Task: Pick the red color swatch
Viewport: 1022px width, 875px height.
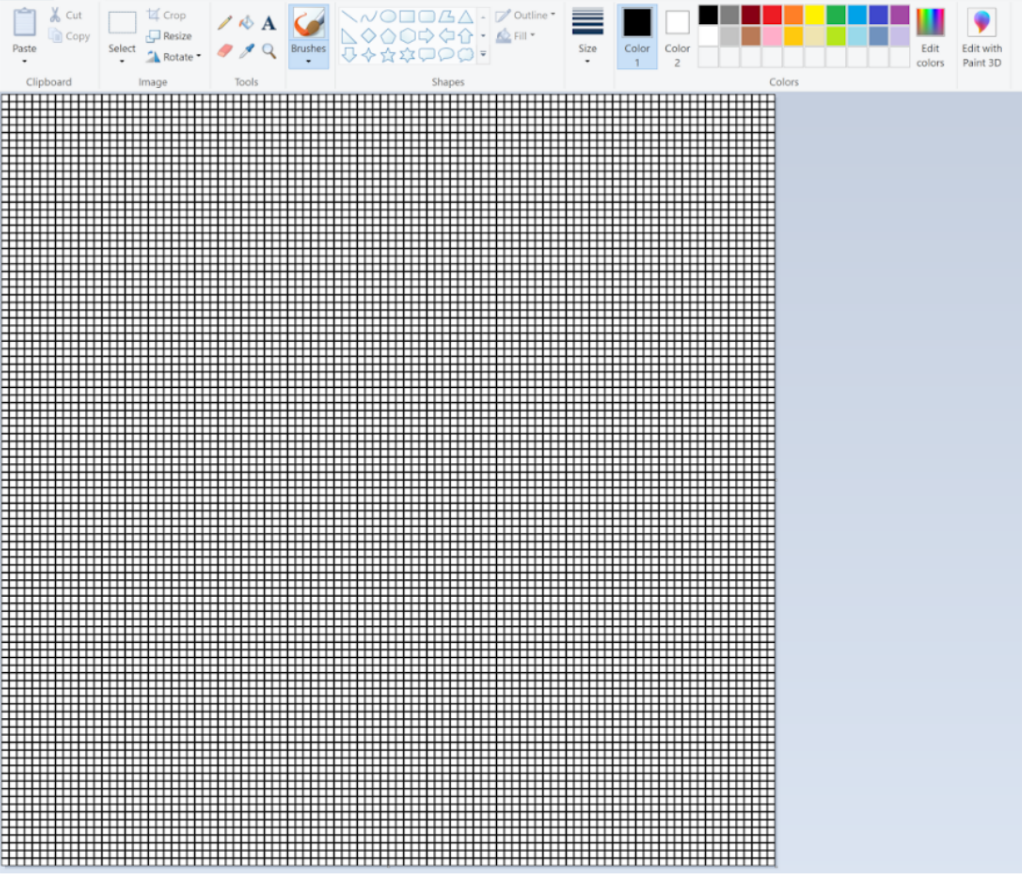Action: [x=772, y=14]
